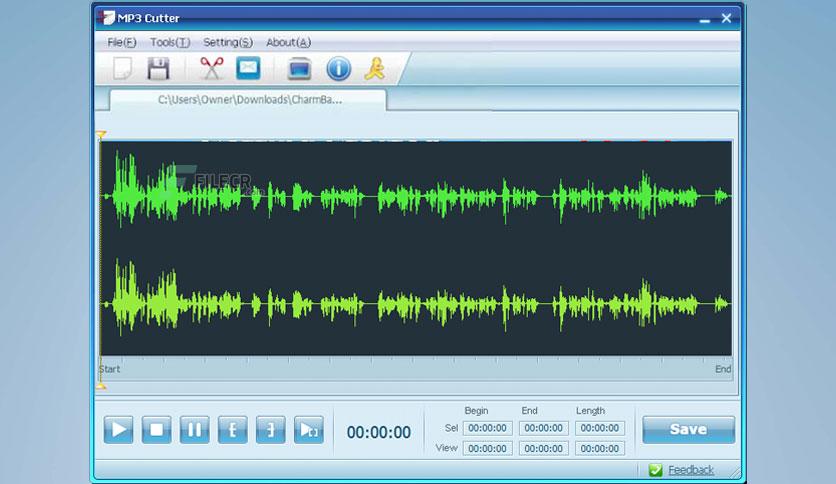Click the timeline ruler between Start and End

[416, 368]
